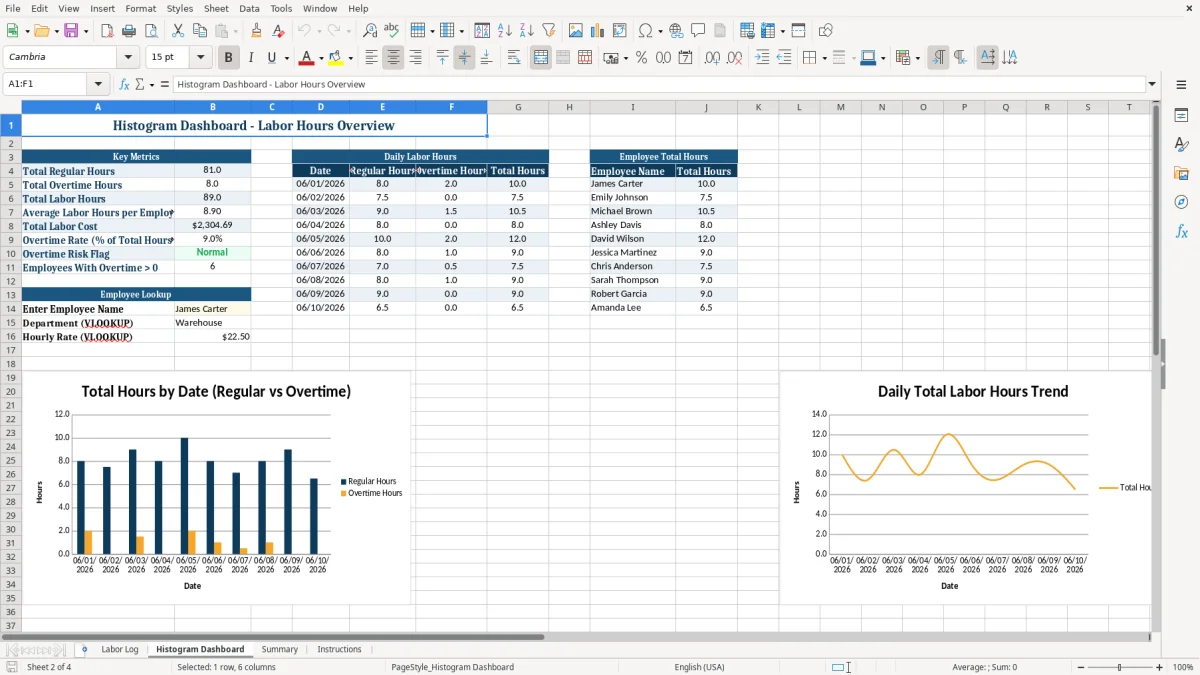Open the Borders dropdown arrow

824,58
